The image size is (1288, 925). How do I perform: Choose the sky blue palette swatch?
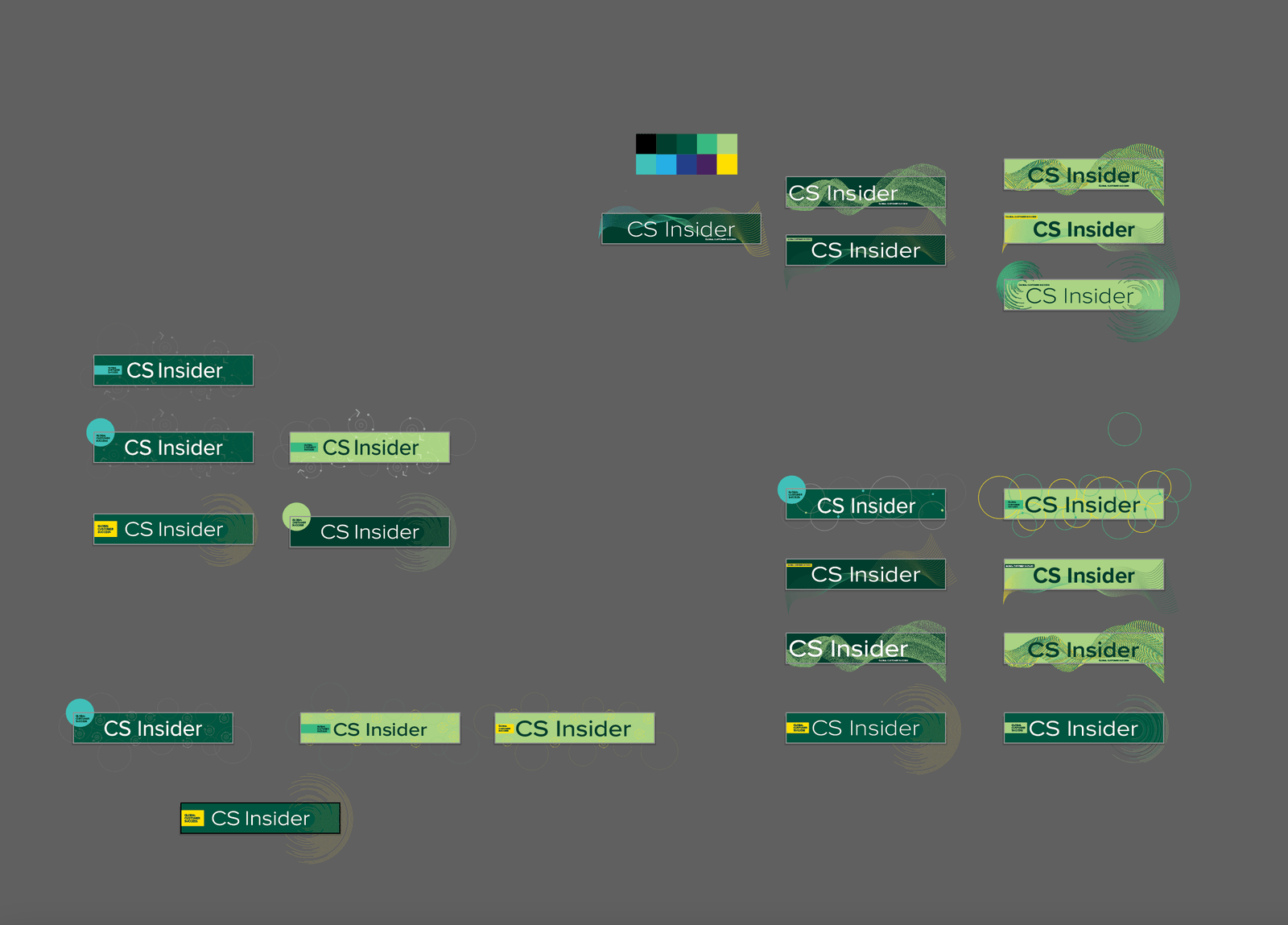click(x=667, y=164)
